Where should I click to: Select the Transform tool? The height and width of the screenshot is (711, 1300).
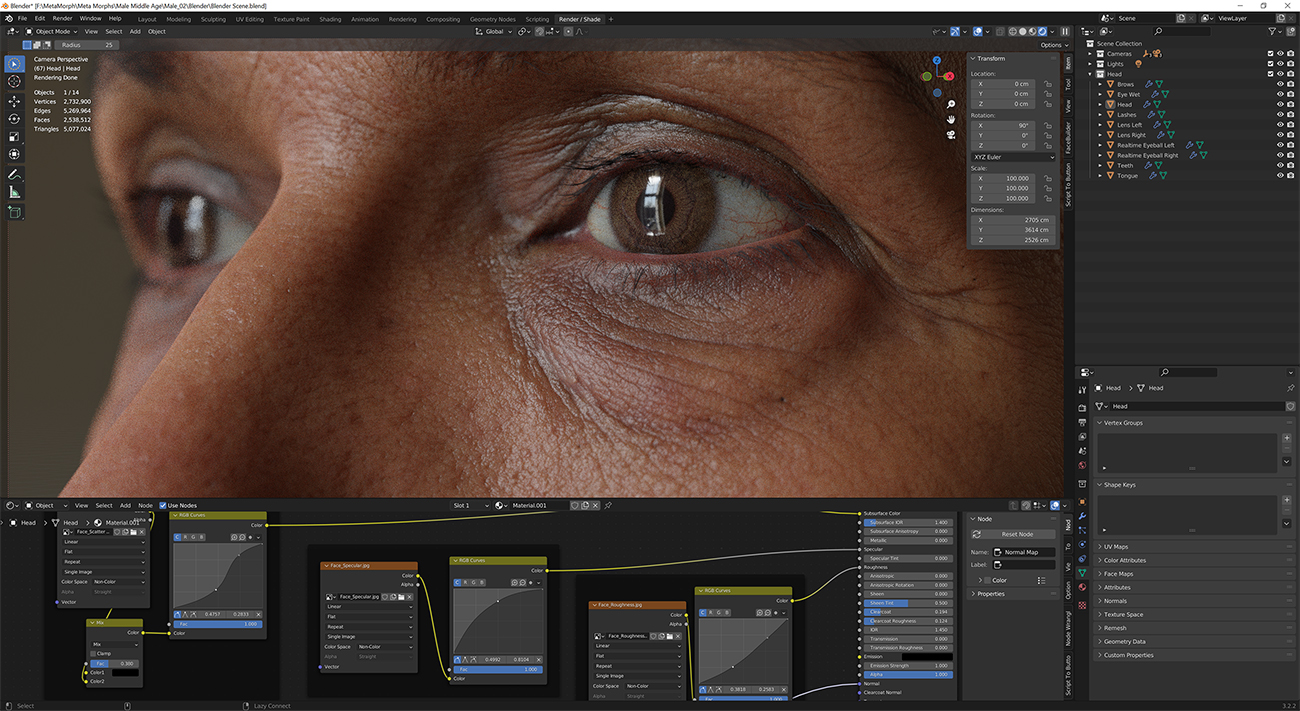(x=15, y=155)
